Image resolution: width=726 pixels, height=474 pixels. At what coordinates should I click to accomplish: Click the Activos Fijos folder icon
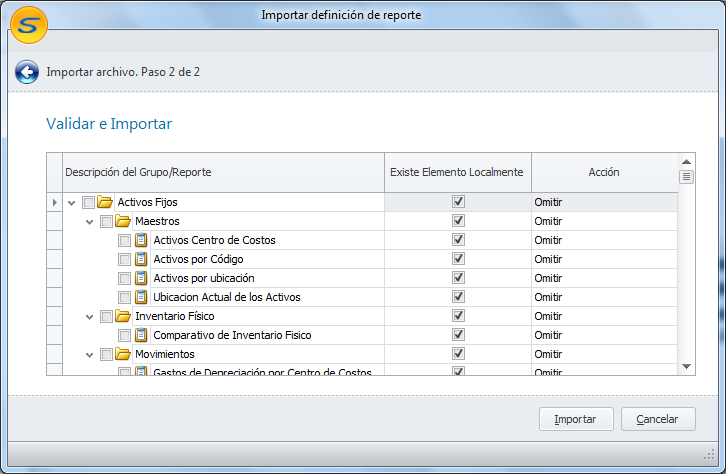(105, 203)
